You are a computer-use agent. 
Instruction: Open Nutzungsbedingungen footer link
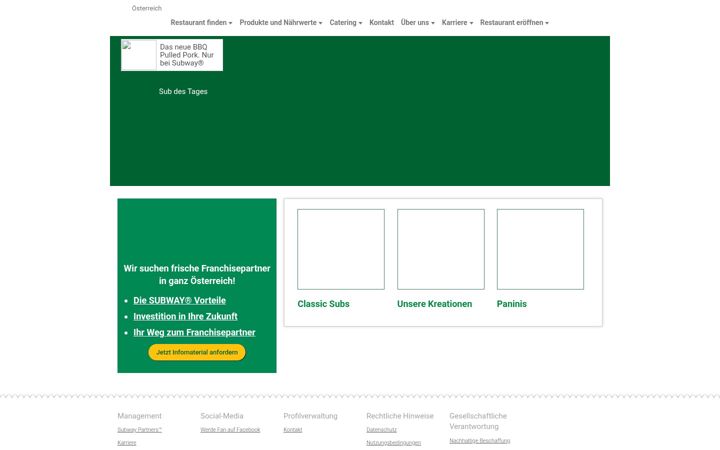coord(394,443)
